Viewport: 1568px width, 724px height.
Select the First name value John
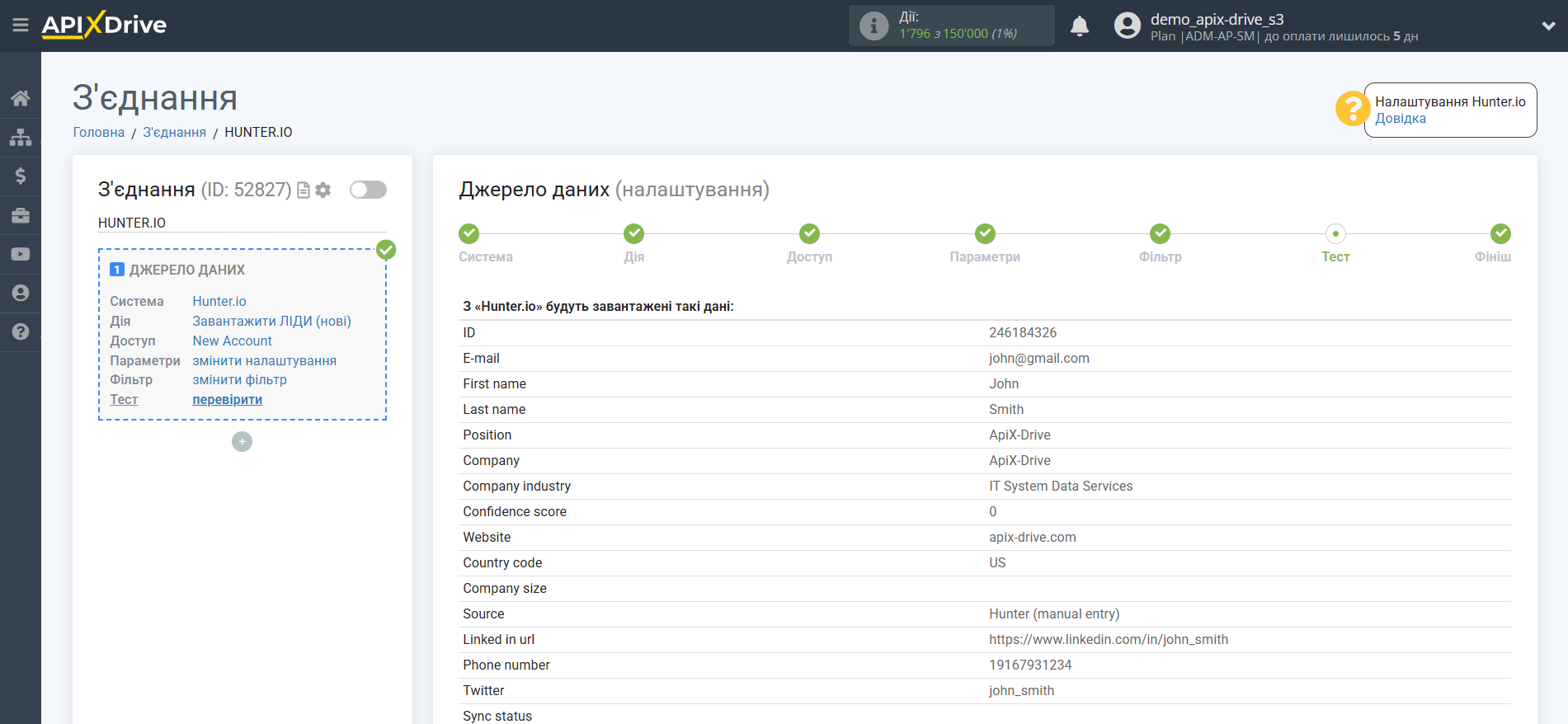click(x=1004, y=383)
